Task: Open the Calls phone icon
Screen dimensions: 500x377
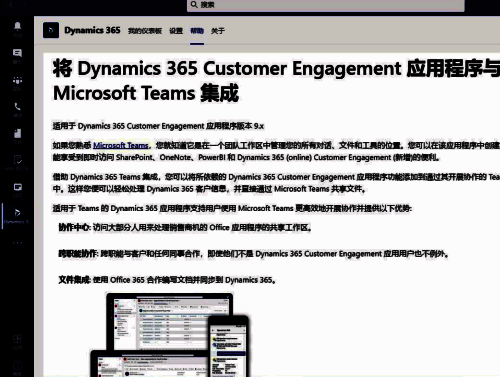Action: pyautogui.click(x=17, y=107)
